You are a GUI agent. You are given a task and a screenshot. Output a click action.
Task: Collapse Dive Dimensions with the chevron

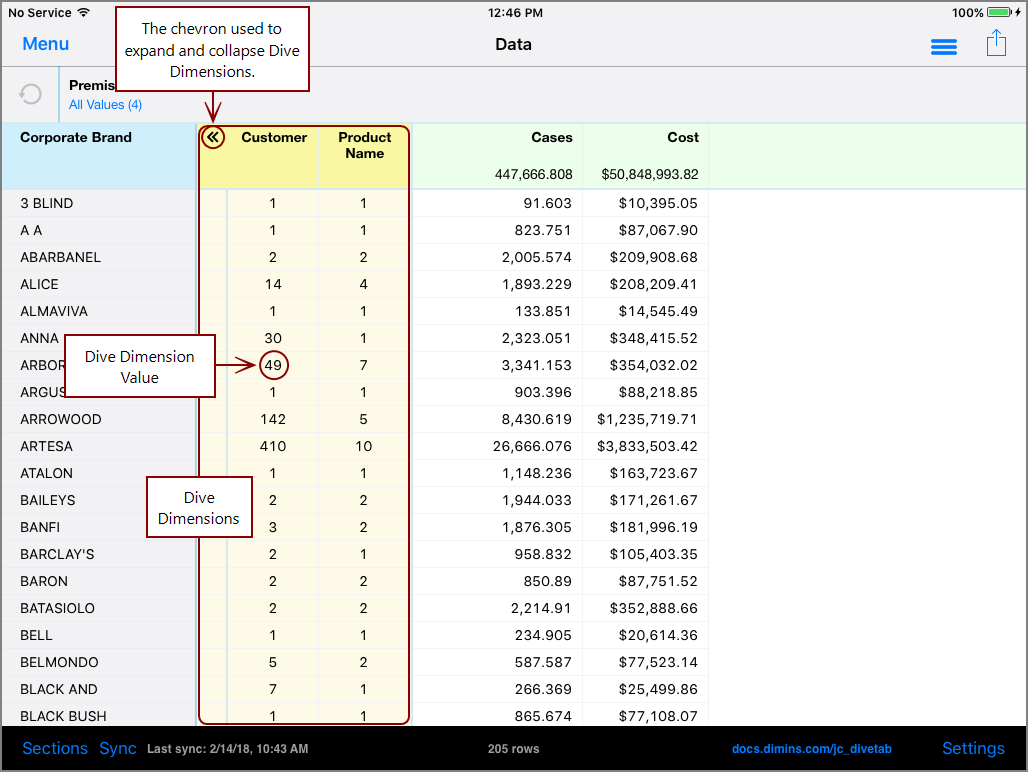pos(212,138)
